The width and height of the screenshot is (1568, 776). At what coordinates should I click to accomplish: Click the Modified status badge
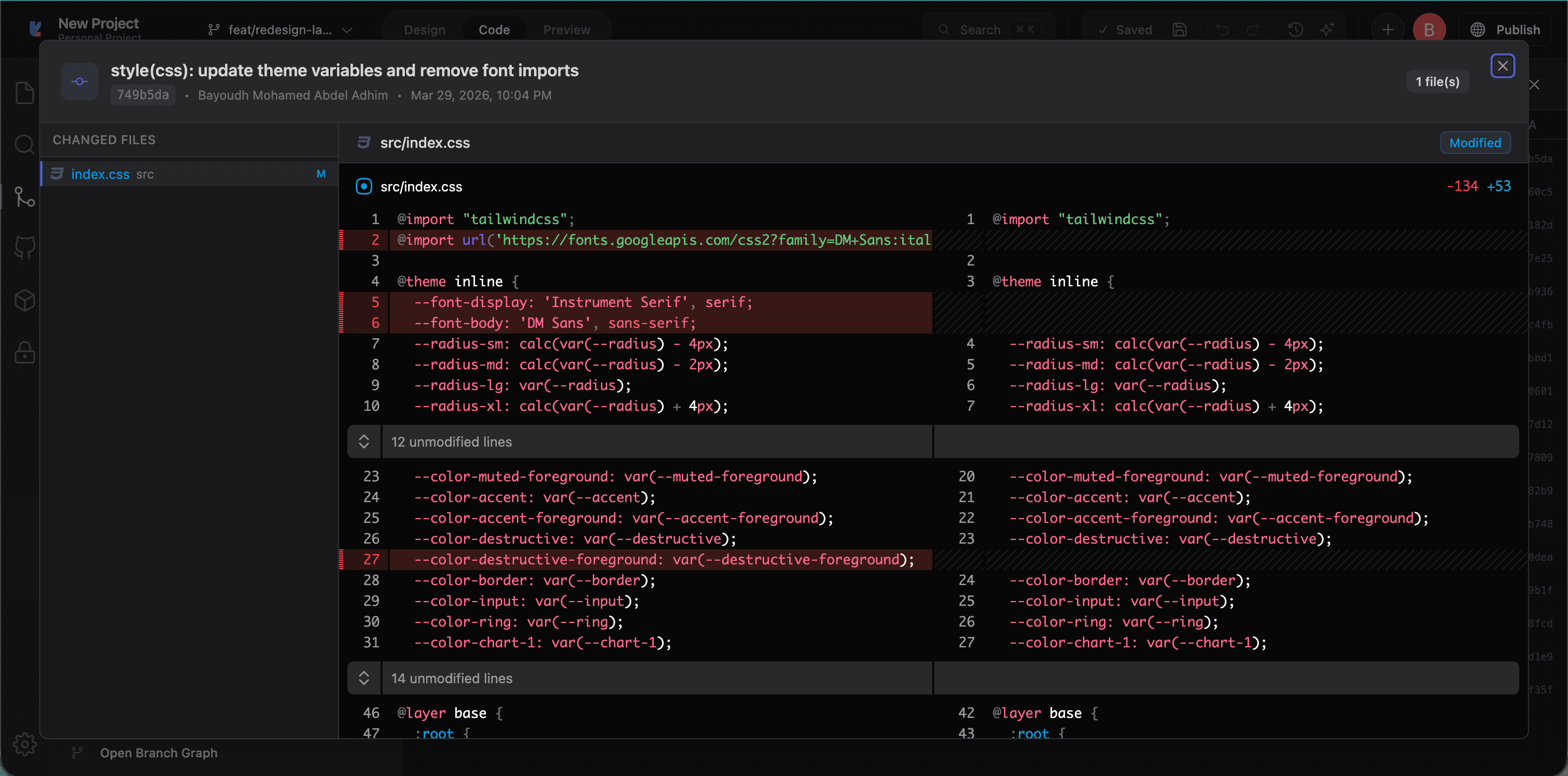(1476, 143)
